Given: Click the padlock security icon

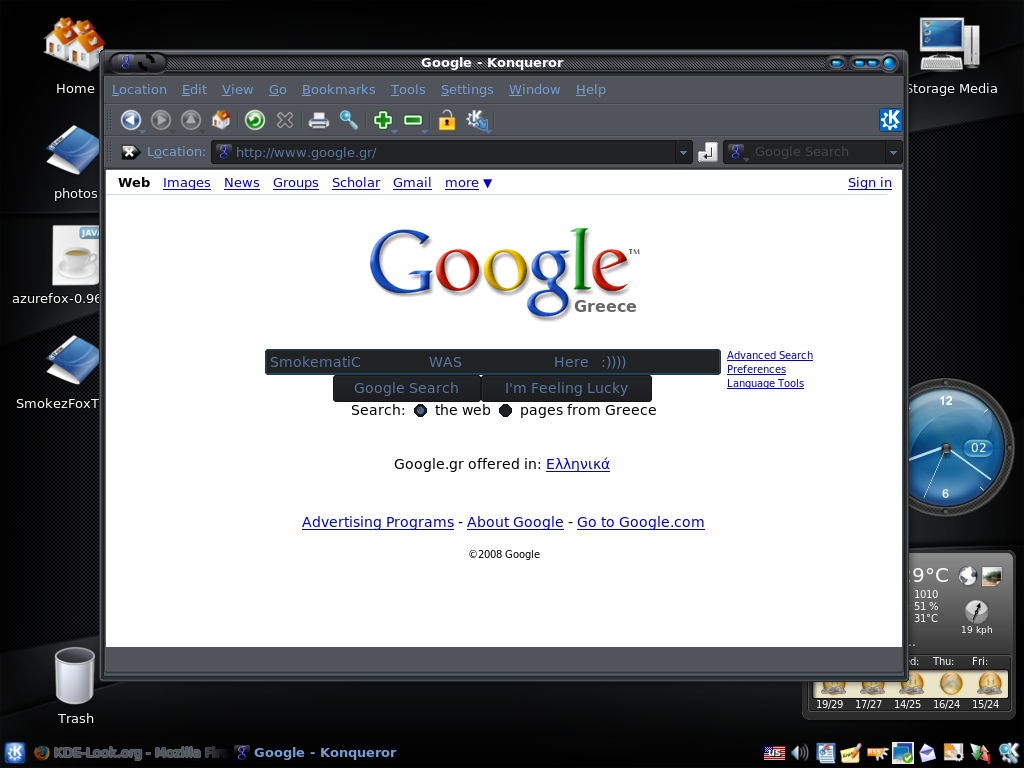Looking at the screenshot, I should coord(447,120).
